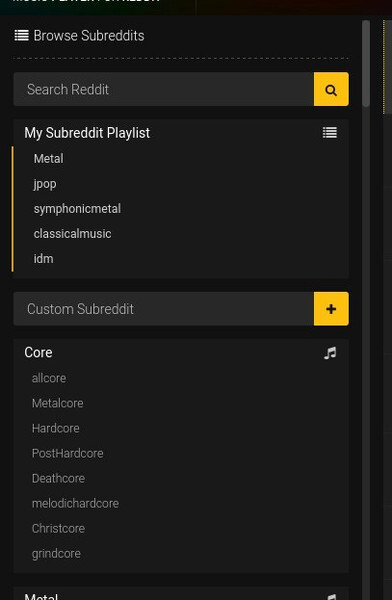Click the Core category header
This screenshot has width=392, height=600.
[x=38, y=352]
